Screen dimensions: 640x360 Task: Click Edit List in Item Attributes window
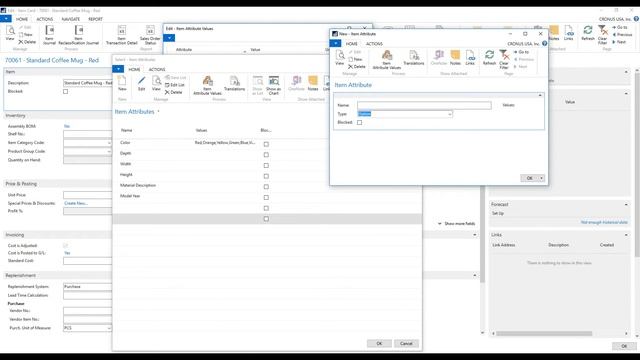(175, 85)
